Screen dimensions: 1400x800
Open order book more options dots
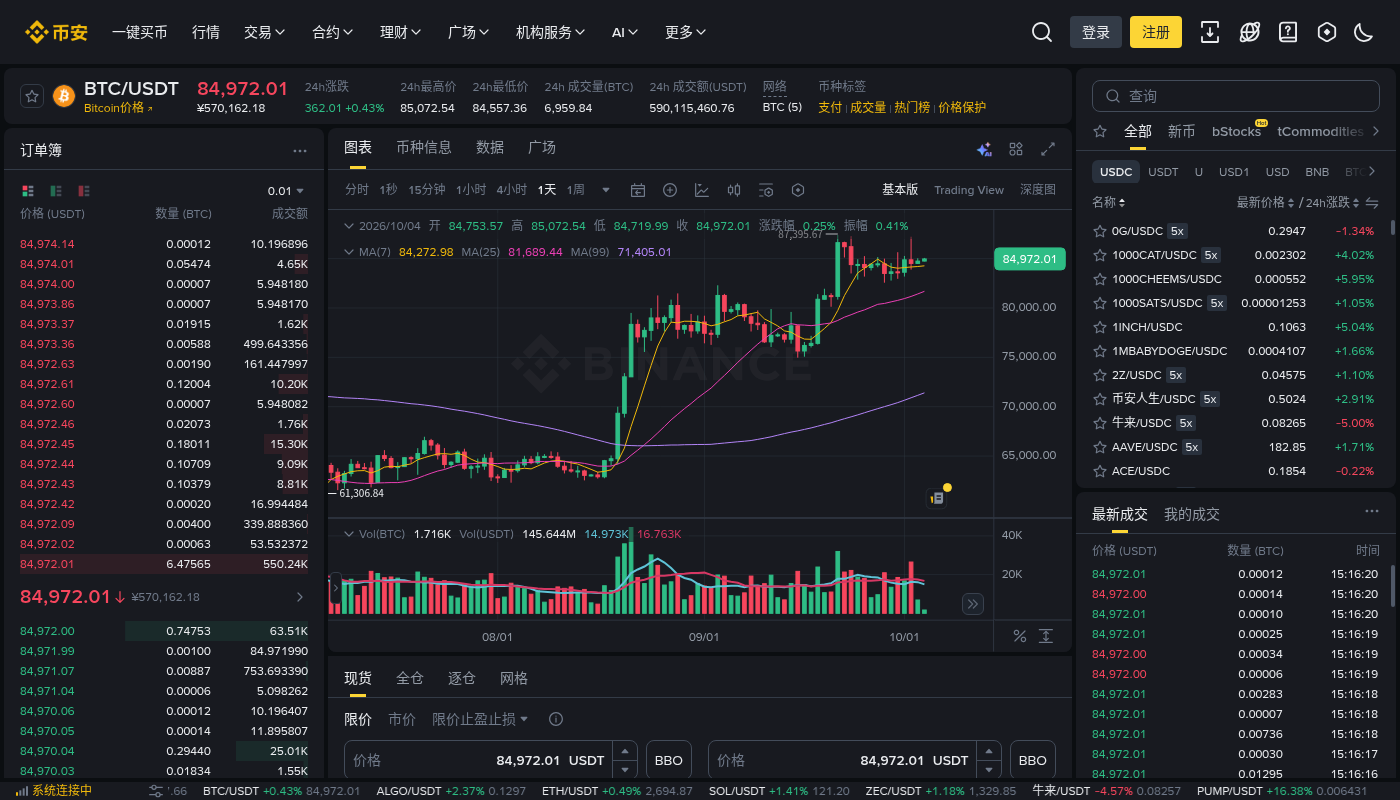pyautogui.click(x=300, y=151)
